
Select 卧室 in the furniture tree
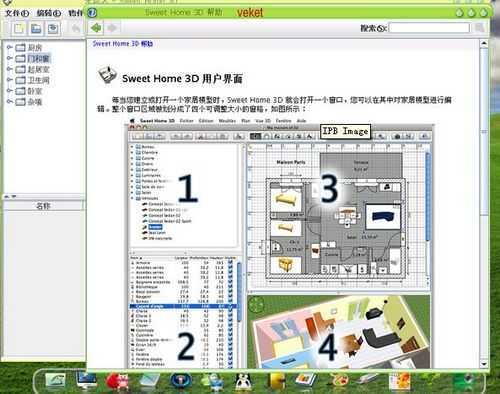tap(35, 91)
